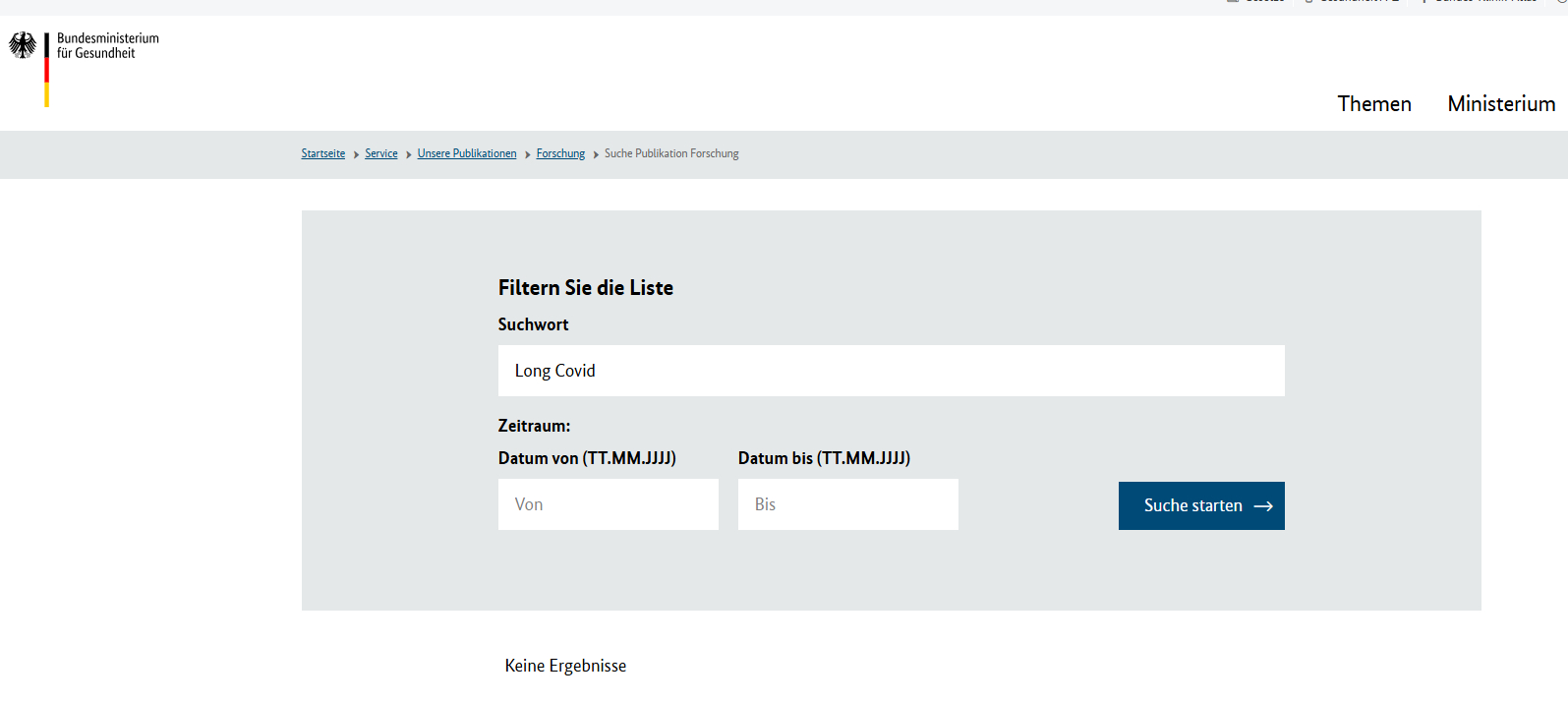Open the Themen navigation menu

pos(1373,104)
